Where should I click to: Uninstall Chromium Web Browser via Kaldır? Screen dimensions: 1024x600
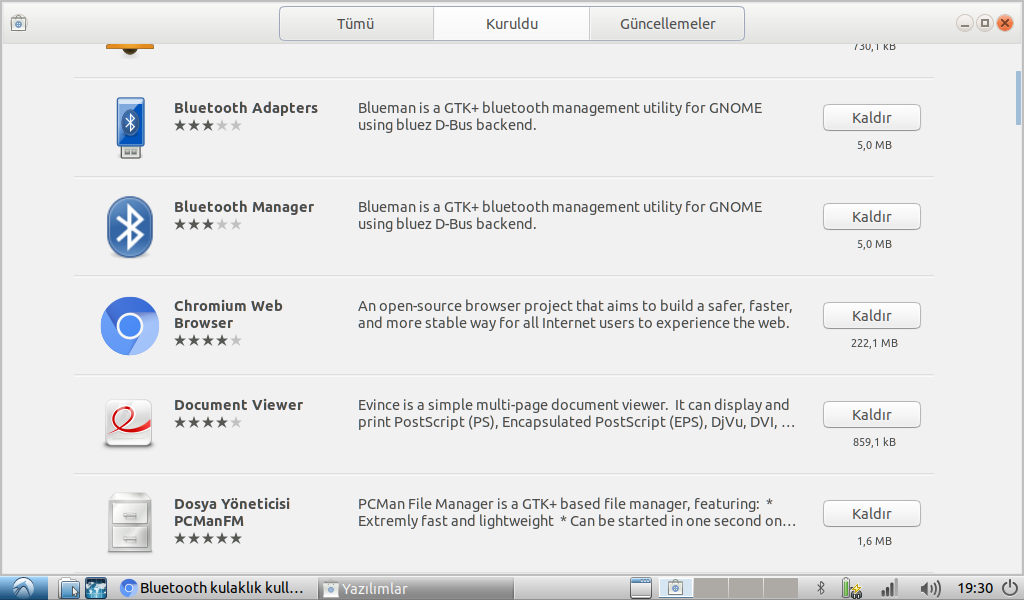click(x=871, y=316)
